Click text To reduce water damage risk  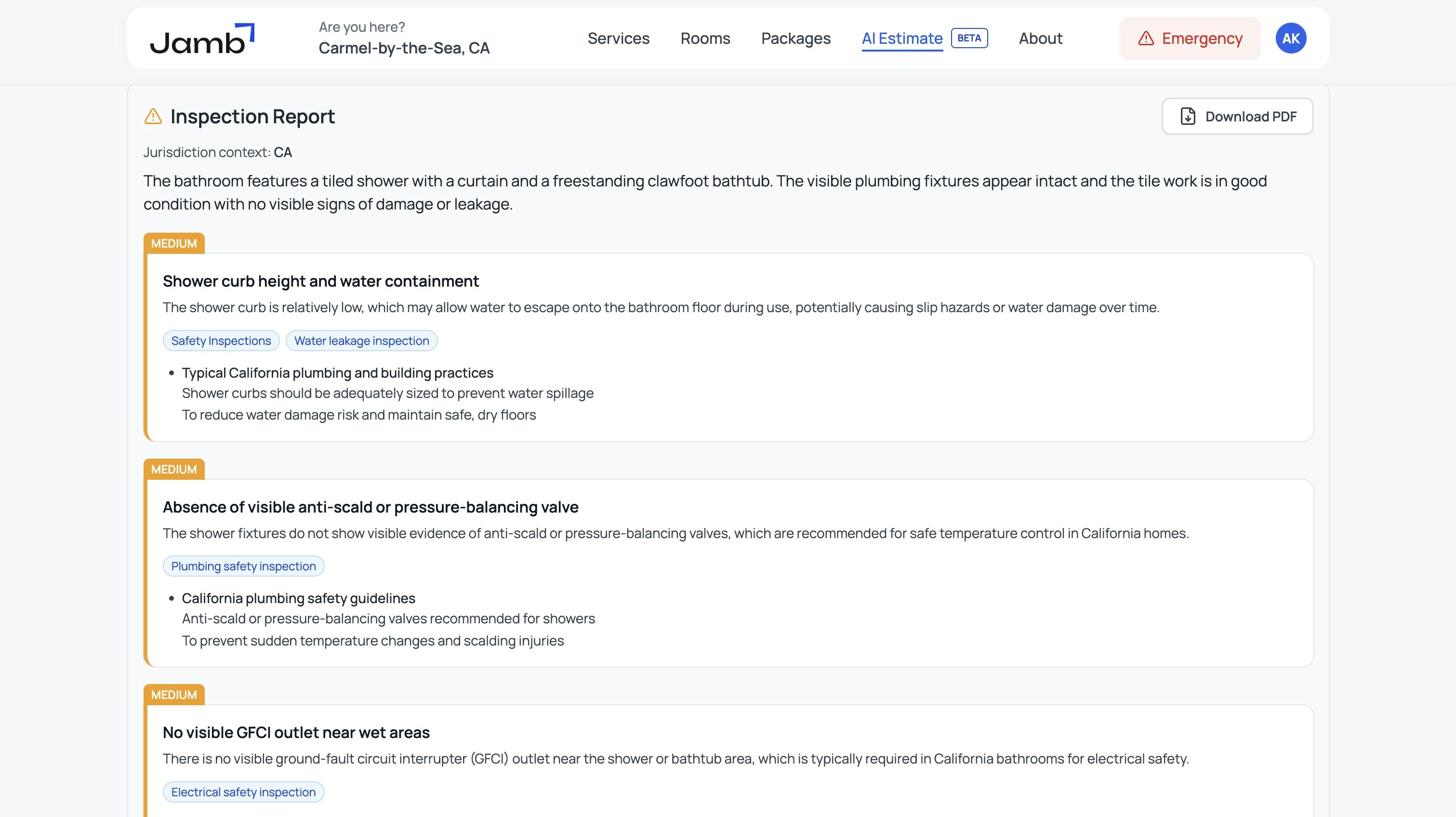(x=359, y=415)
